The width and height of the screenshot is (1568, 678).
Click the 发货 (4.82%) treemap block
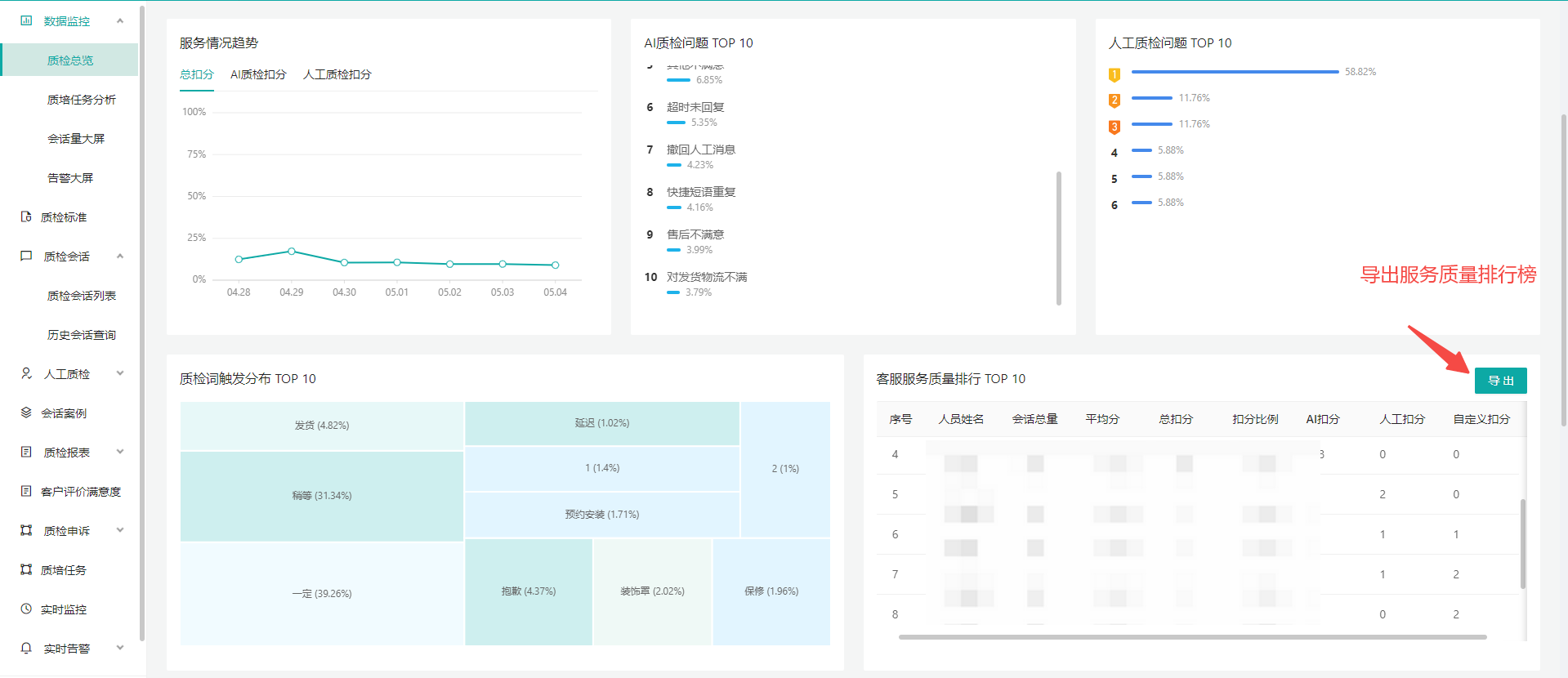(x=322, y=426)
